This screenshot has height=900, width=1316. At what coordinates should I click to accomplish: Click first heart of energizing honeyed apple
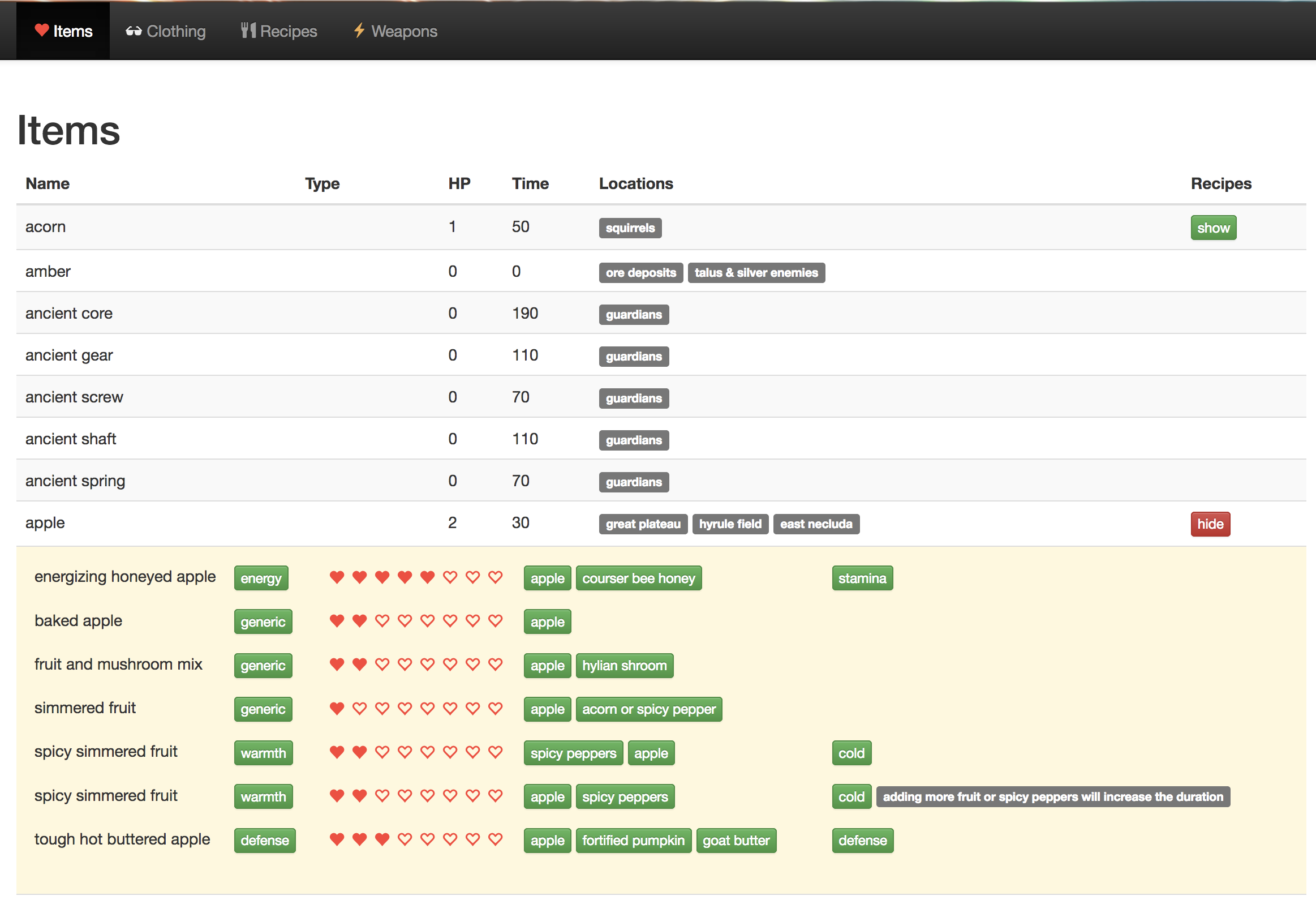coord(337,578)
